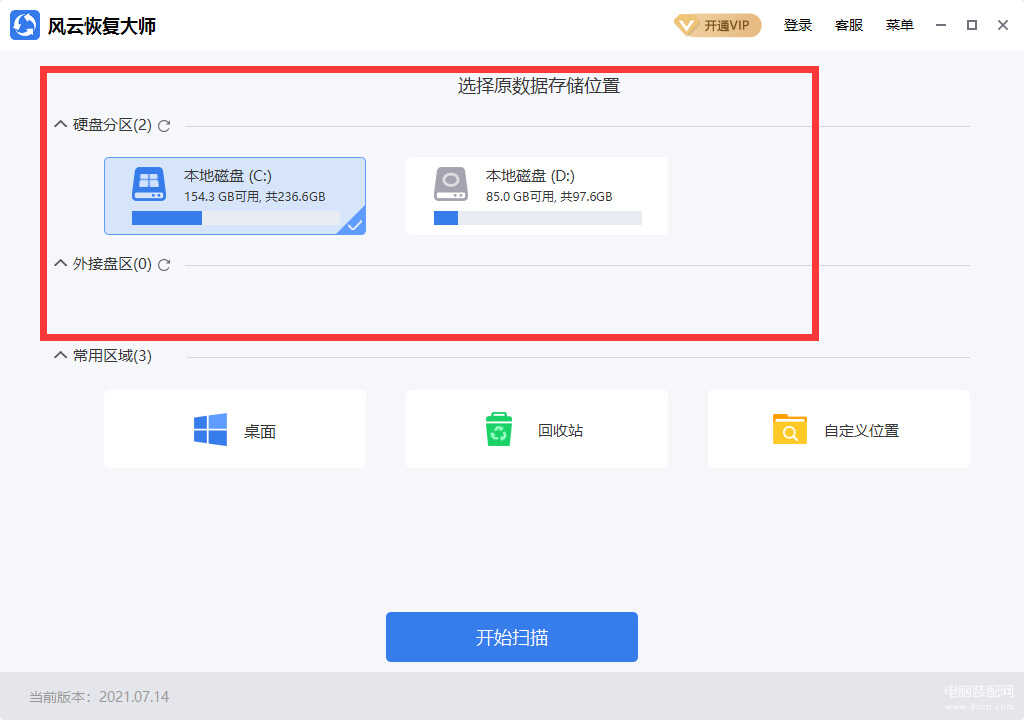Close the application window
This screenshot has width=1024, height=720.
coord(1003,25)
